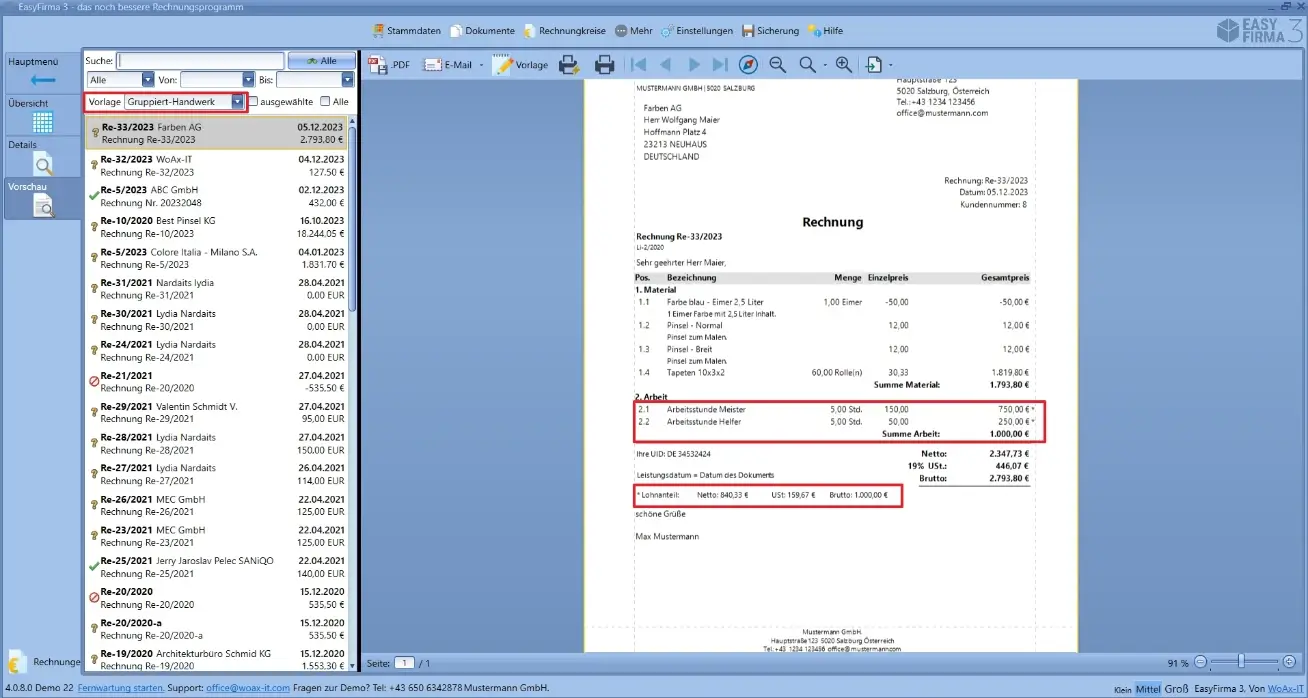The image size is (1308, 698).
Task: Export the invoice as PDF
Action: pos(390,65)
